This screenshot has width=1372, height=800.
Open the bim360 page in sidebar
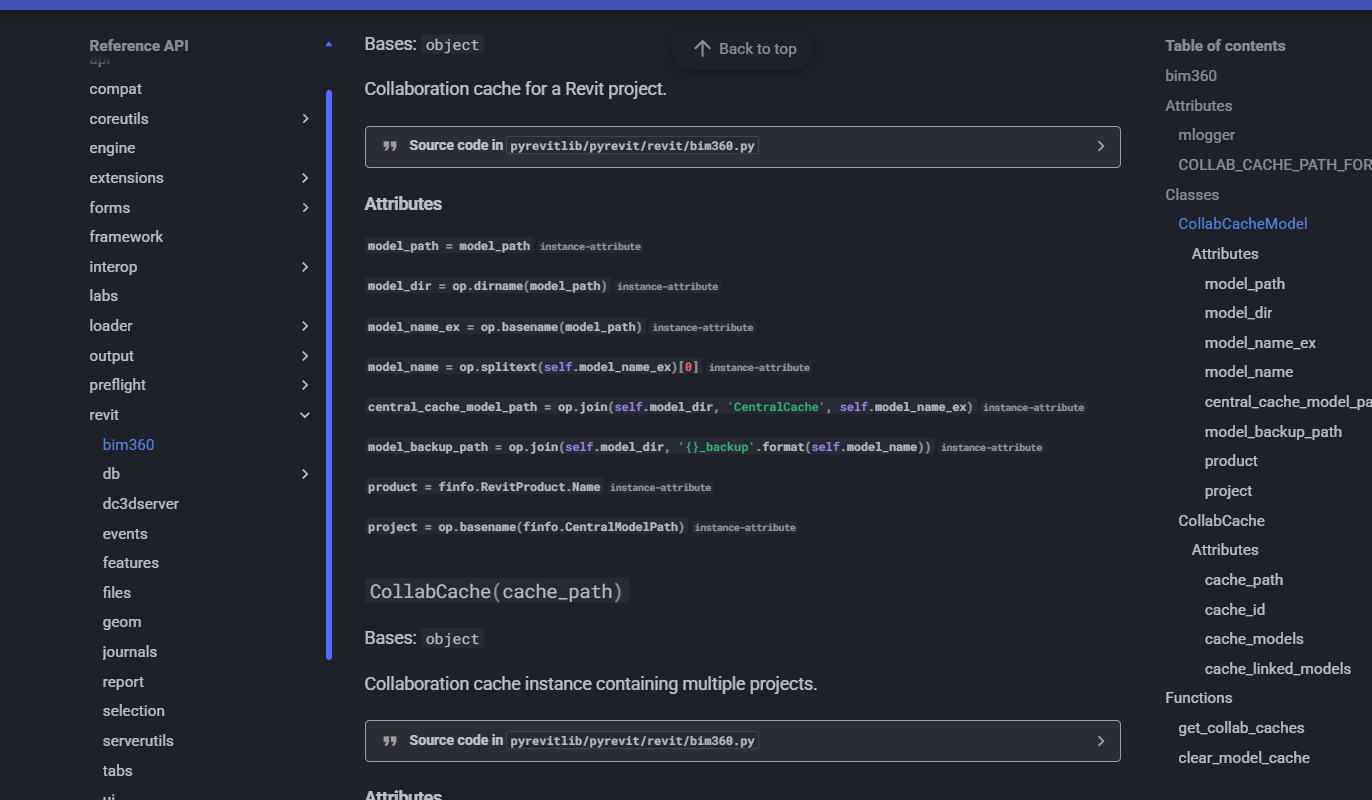[128, 445]
